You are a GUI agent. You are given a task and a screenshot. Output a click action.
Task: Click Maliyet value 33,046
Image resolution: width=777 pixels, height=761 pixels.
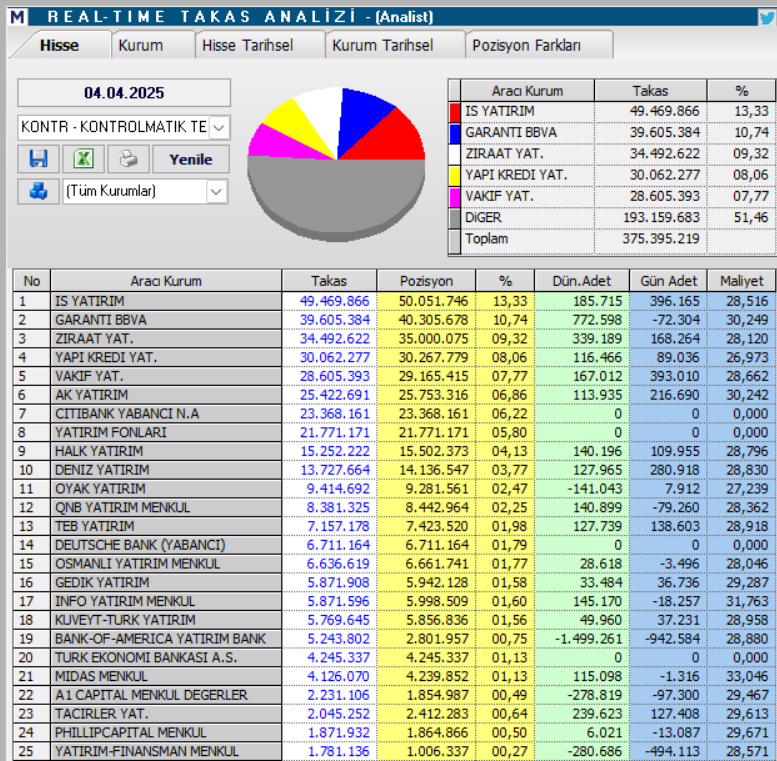click(747, 677)
